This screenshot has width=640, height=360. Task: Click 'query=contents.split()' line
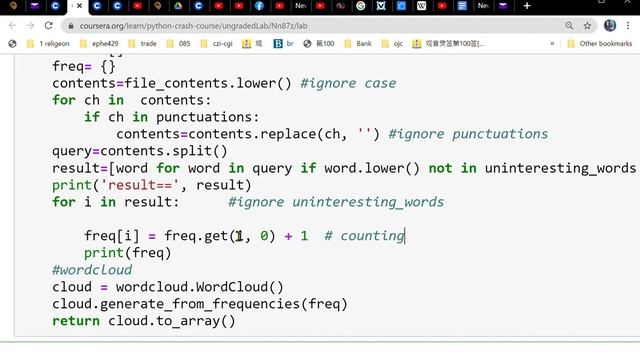coord(140,151)
